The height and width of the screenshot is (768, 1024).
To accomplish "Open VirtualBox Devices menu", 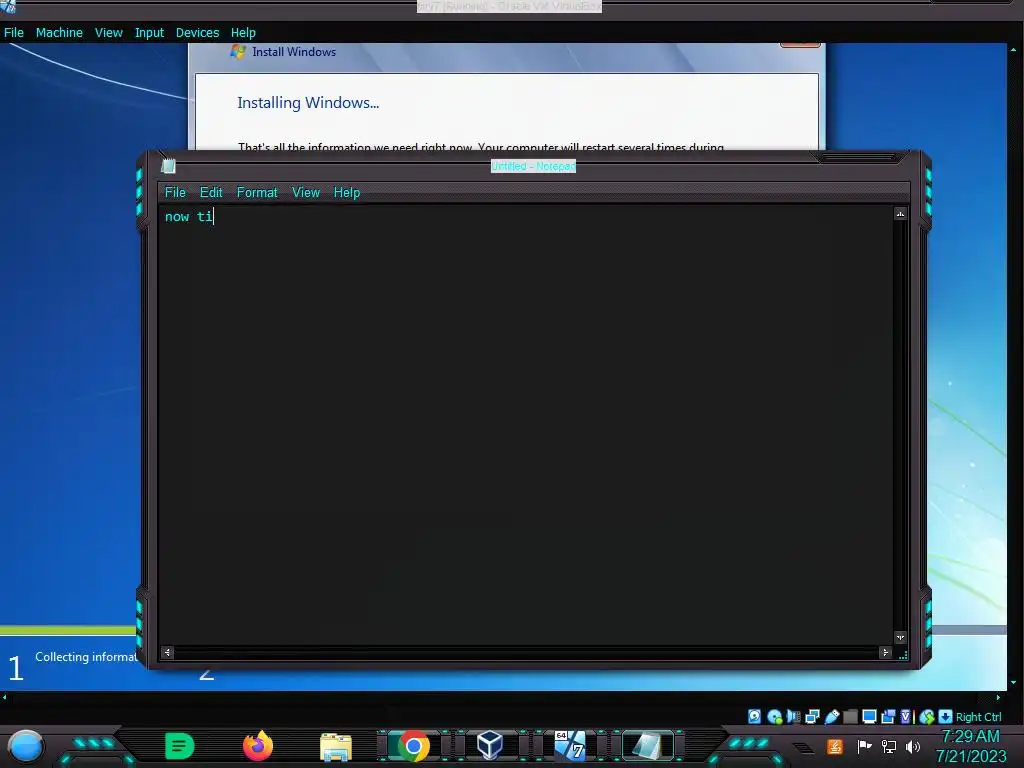I will pos(197,33).
